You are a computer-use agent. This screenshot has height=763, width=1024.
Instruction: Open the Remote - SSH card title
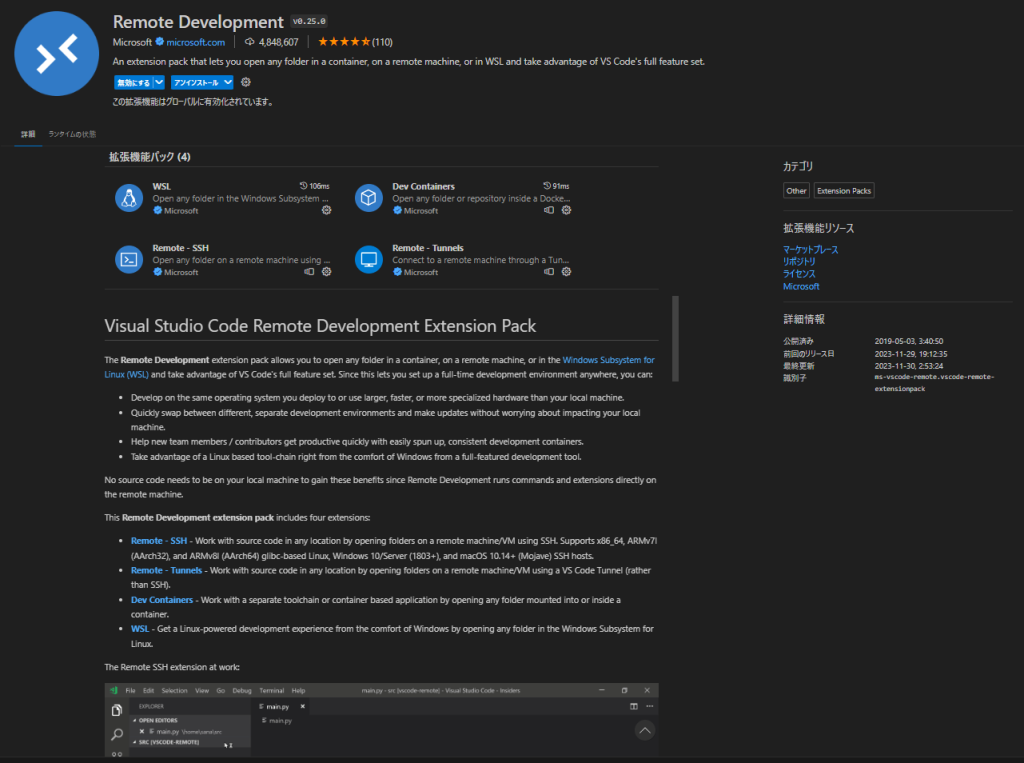181,248
